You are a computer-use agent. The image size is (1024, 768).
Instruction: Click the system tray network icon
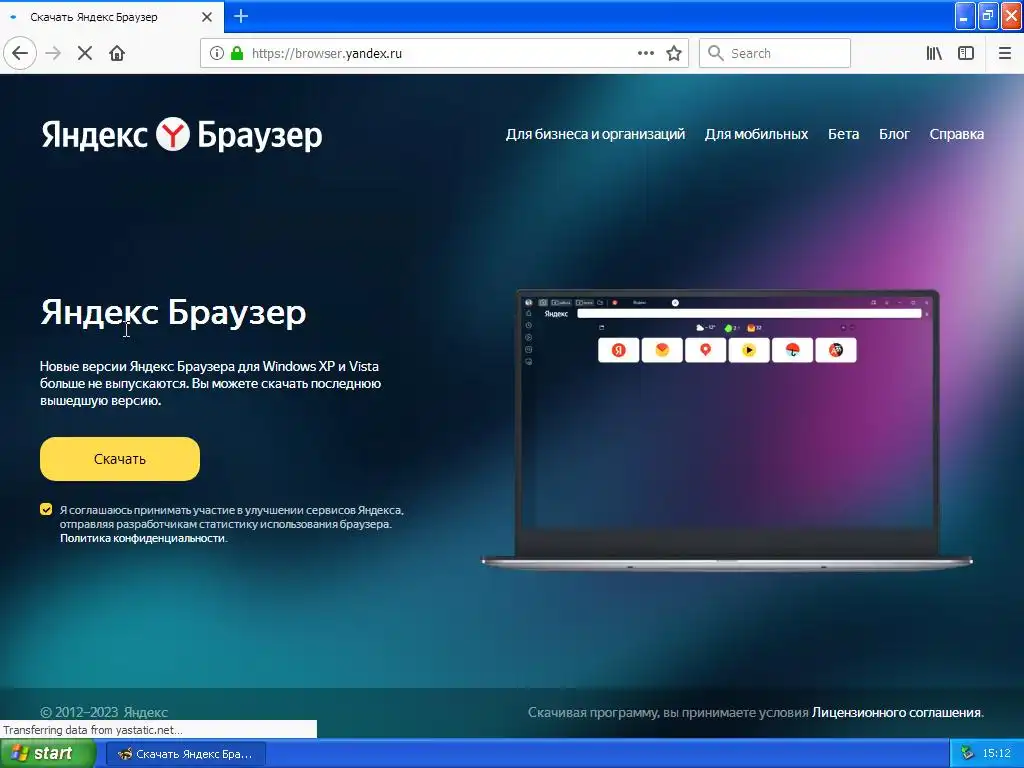point(967,754)
